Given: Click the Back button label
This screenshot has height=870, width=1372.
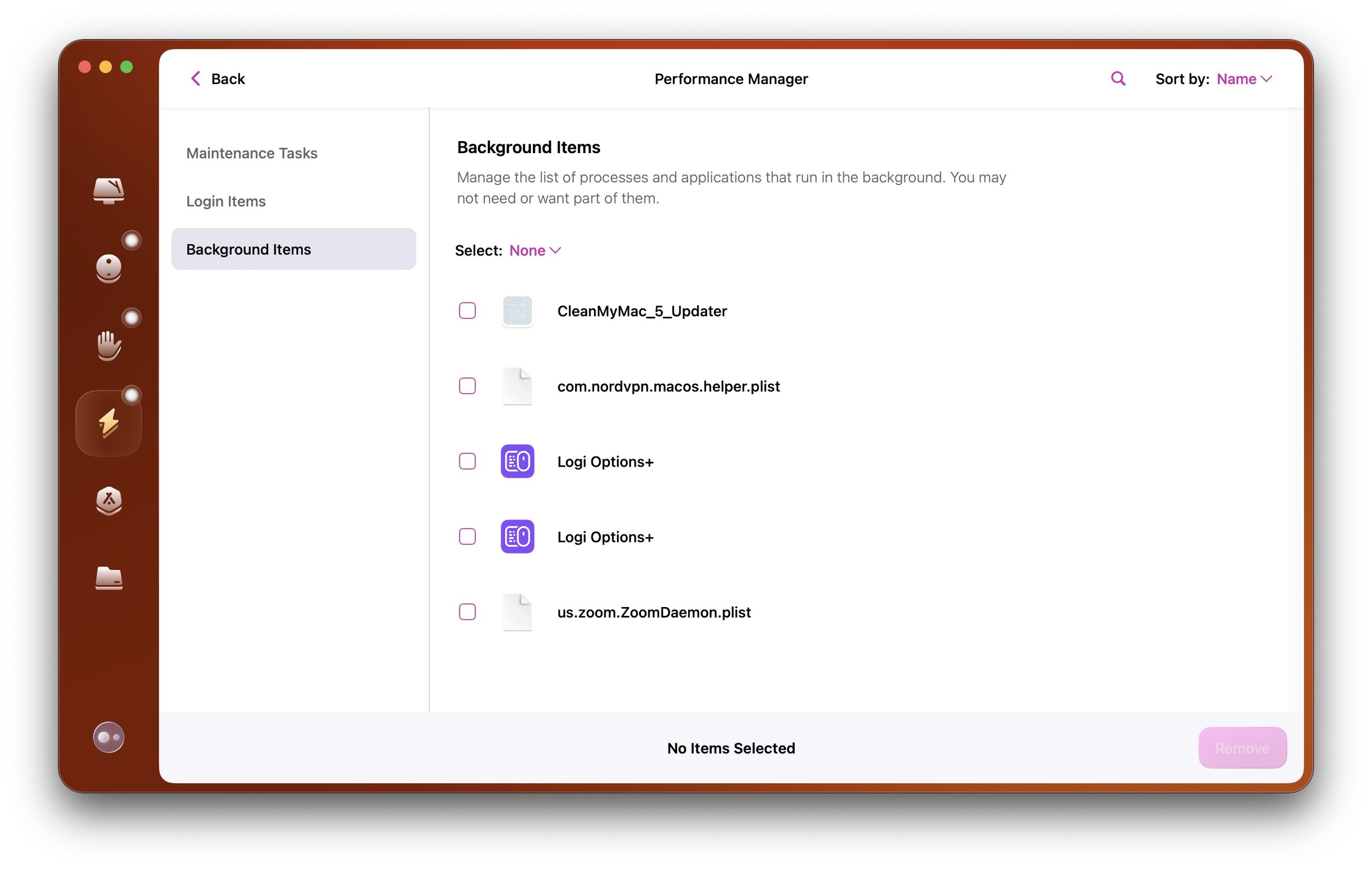Looking at the screenshot, I should pos(228,78).
